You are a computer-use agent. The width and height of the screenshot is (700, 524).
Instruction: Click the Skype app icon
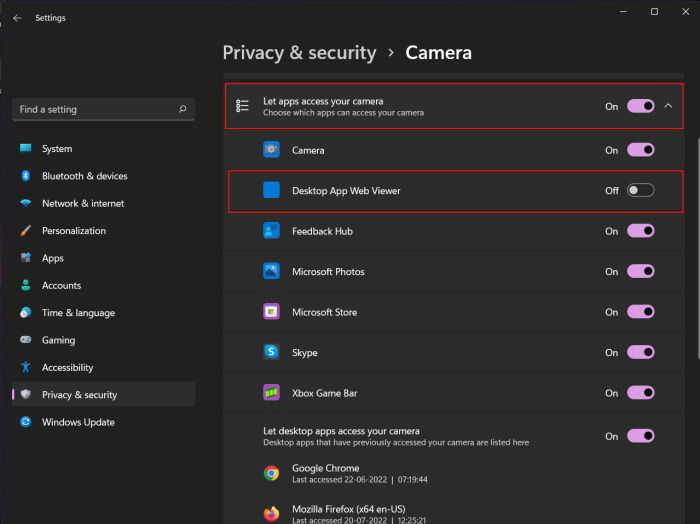click(x=271, y=352)
